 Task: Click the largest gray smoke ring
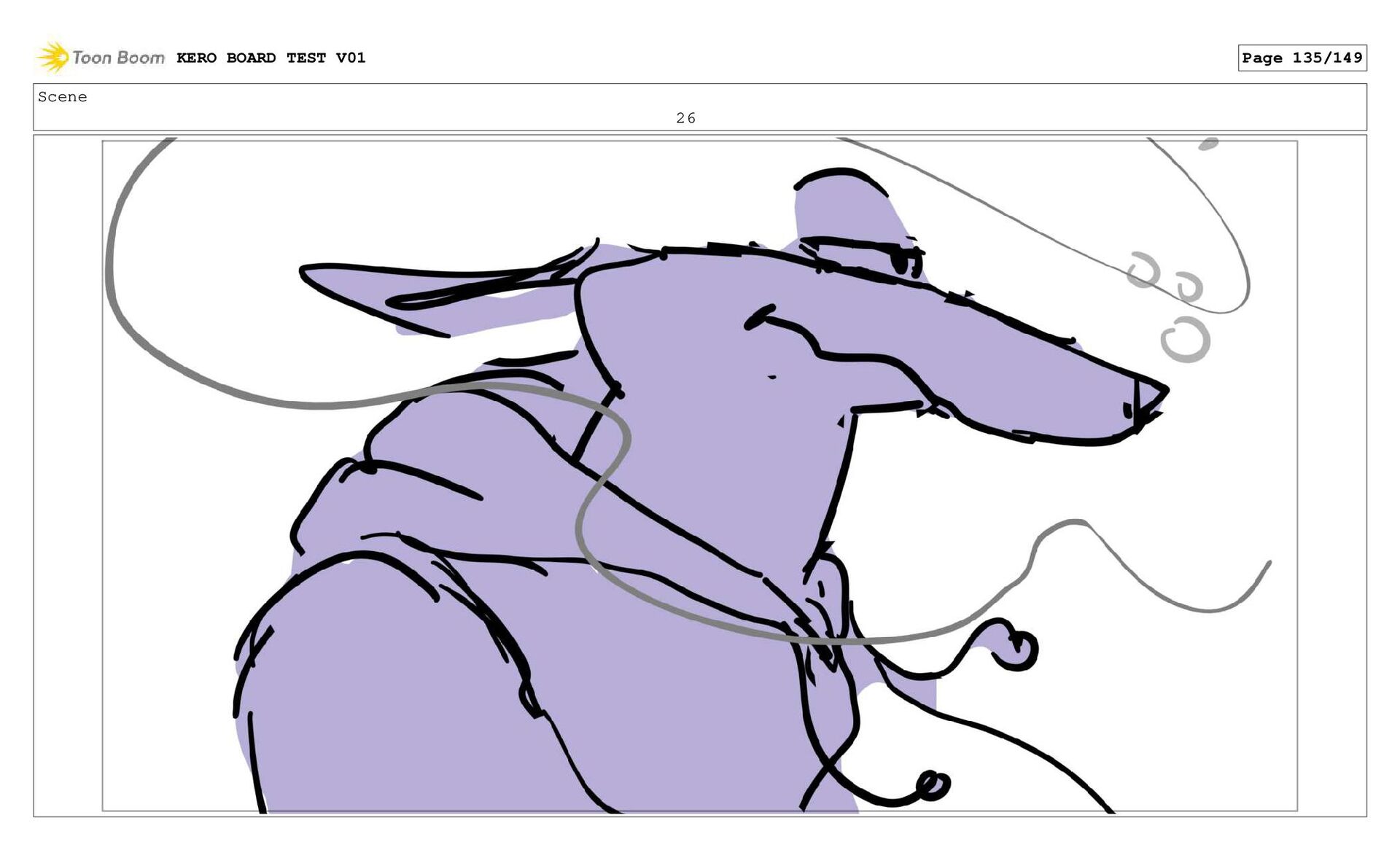(x=1185, y=340)
